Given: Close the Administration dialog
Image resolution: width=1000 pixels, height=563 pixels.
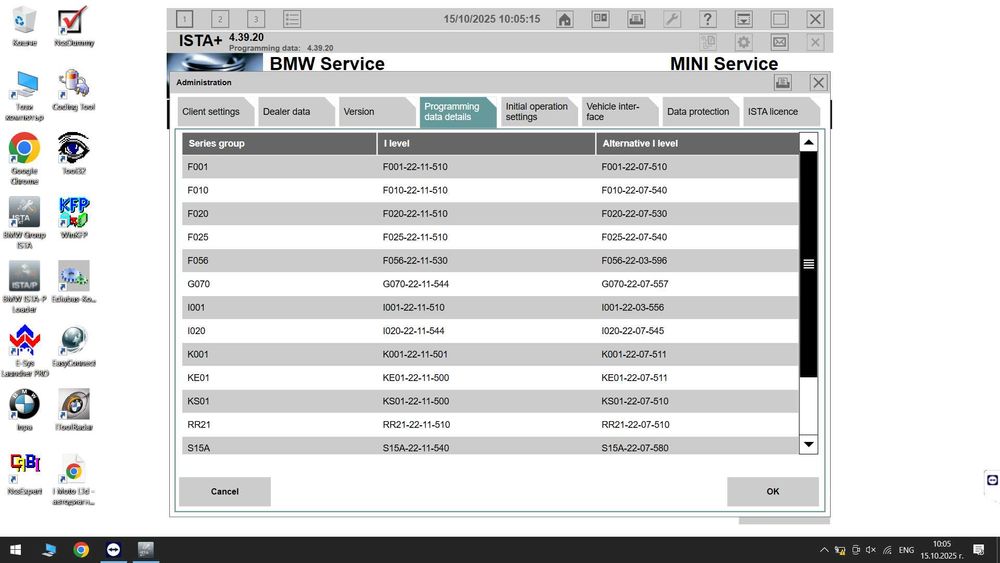Looking at the screenshot, I should pos(818,82).
